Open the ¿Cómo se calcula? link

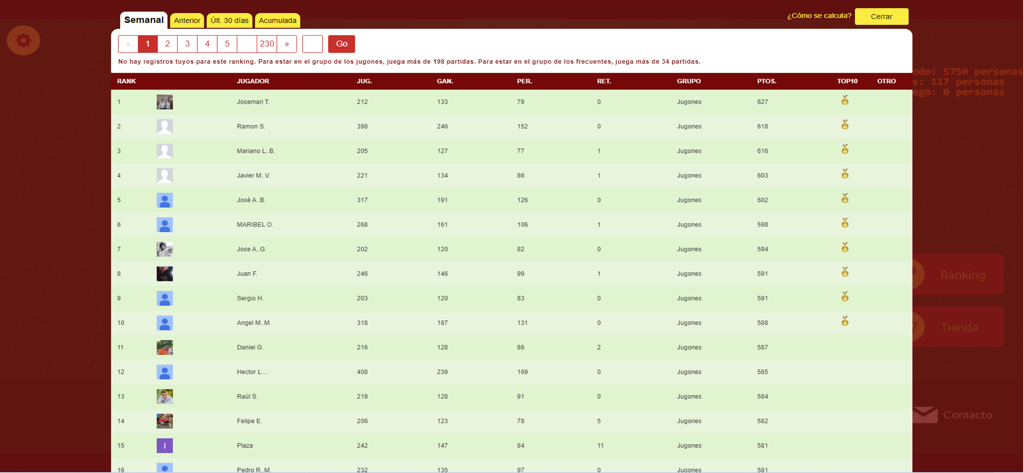[819, 16]
